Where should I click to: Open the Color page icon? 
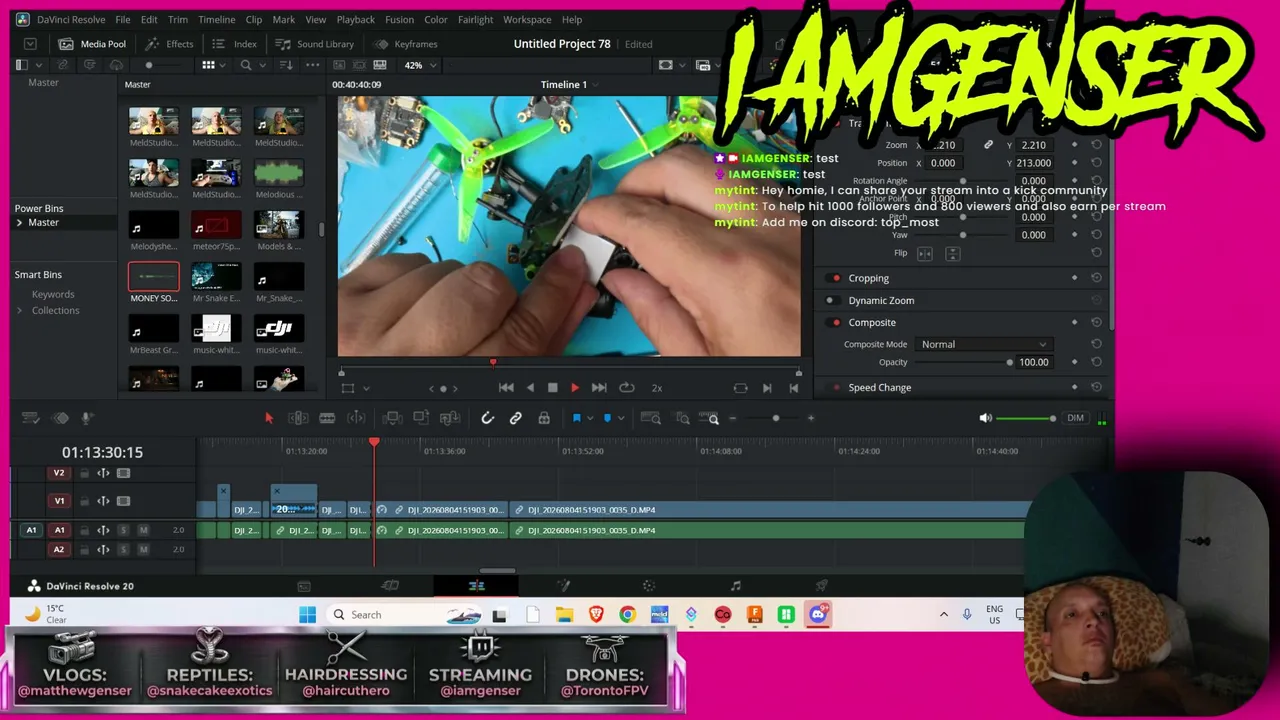tap(649, 586)
